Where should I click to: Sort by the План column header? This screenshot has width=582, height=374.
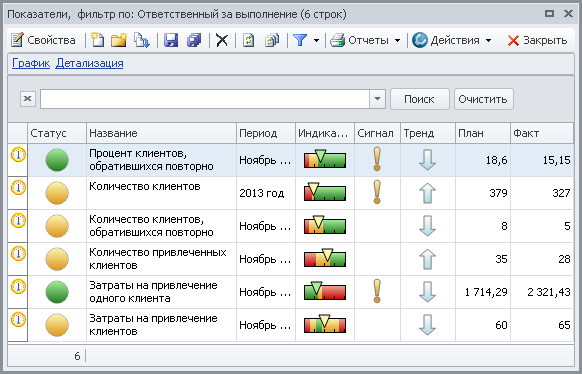[x=483, y=133]
